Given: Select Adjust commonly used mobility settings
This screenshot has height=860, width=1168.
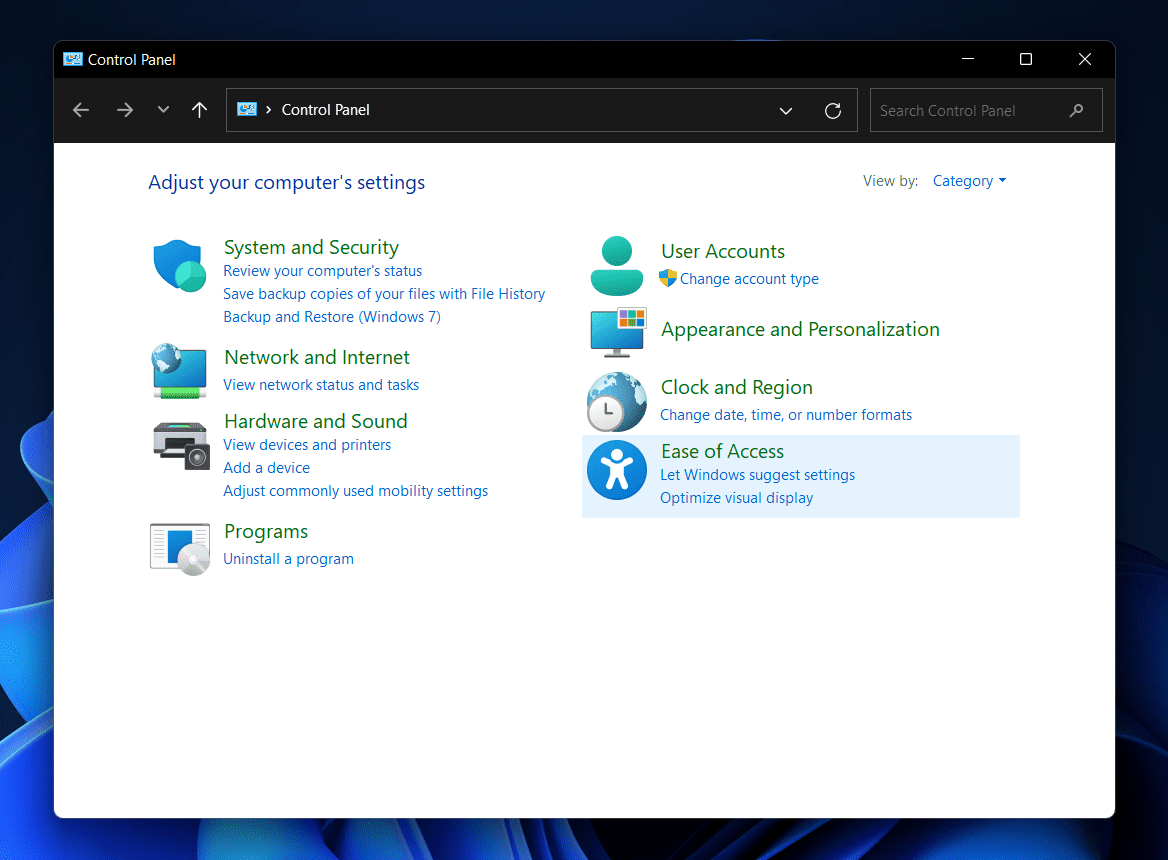Looking at the screenshot, I should [355, 490].
